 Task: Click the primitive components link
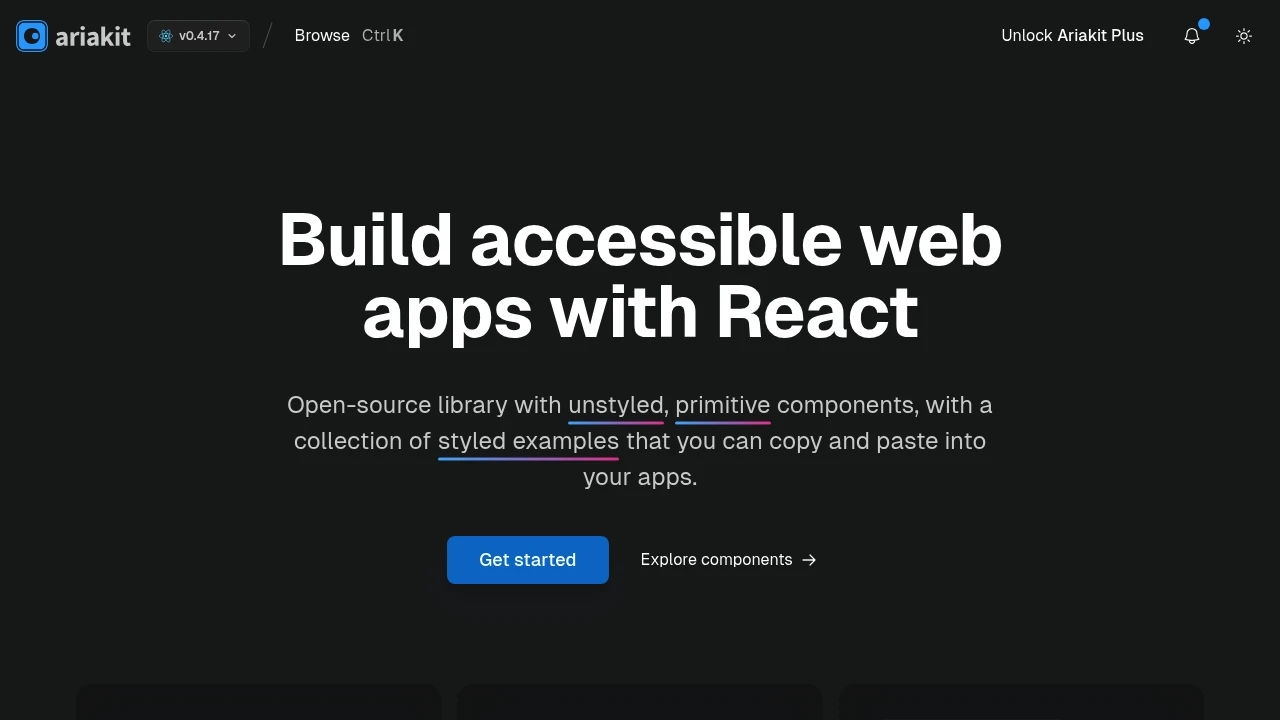click(722, 405)
